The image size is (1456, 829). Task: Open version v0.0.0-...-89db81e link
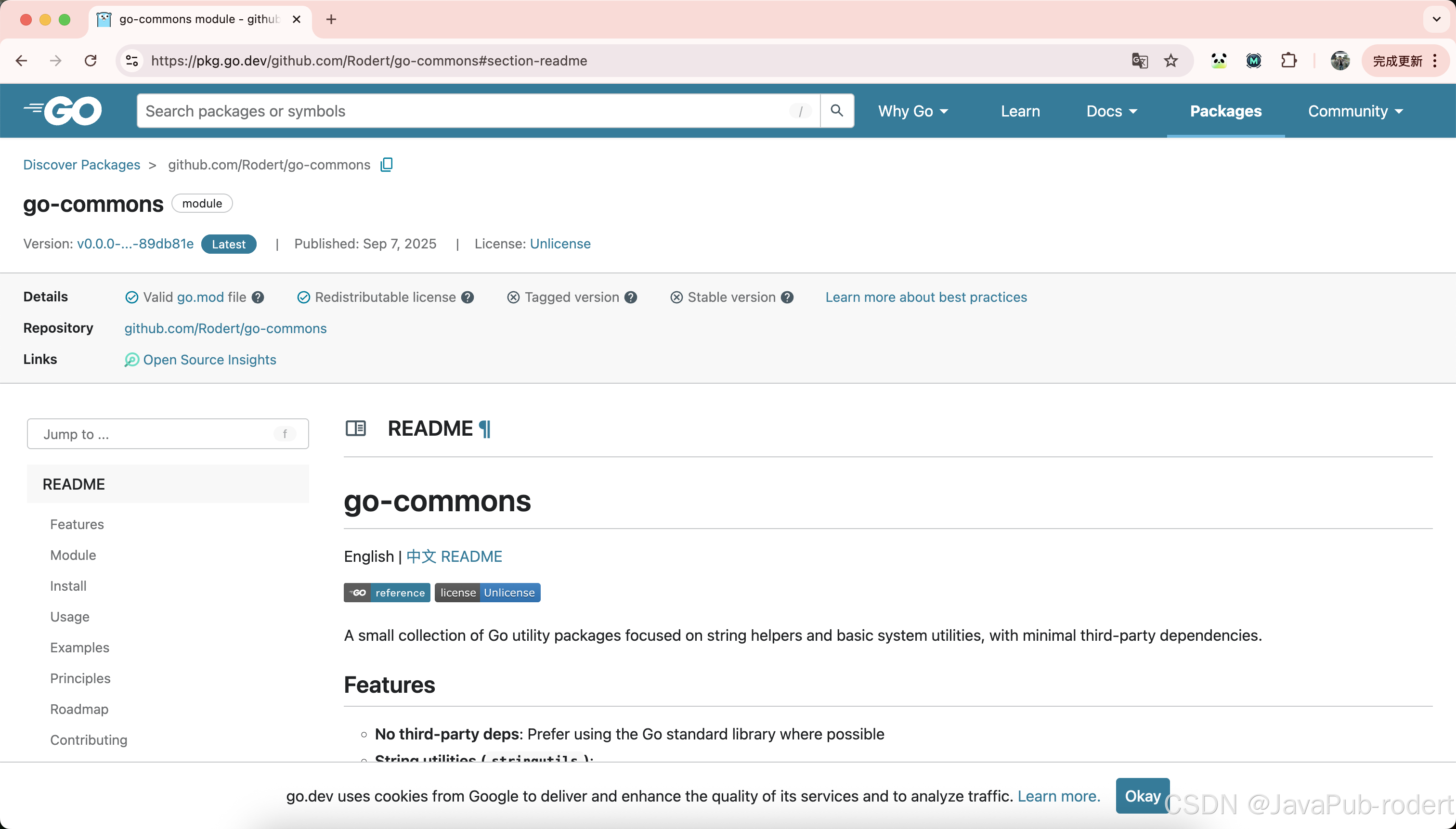135,244
